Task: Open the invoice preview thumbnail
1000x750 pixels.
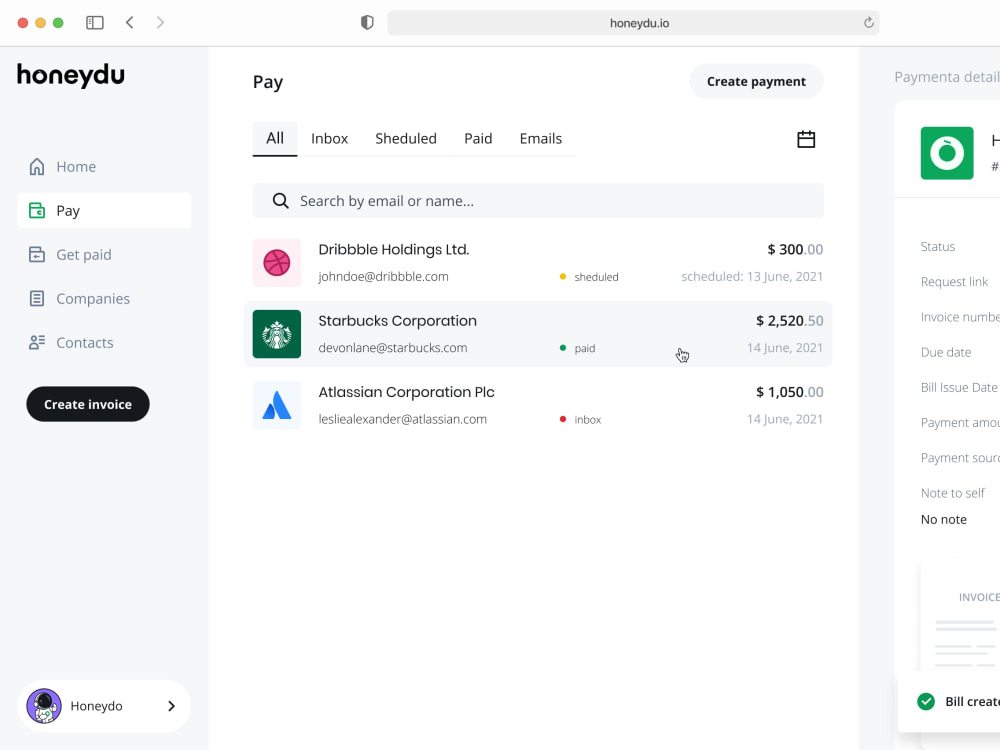Action: 960,615
